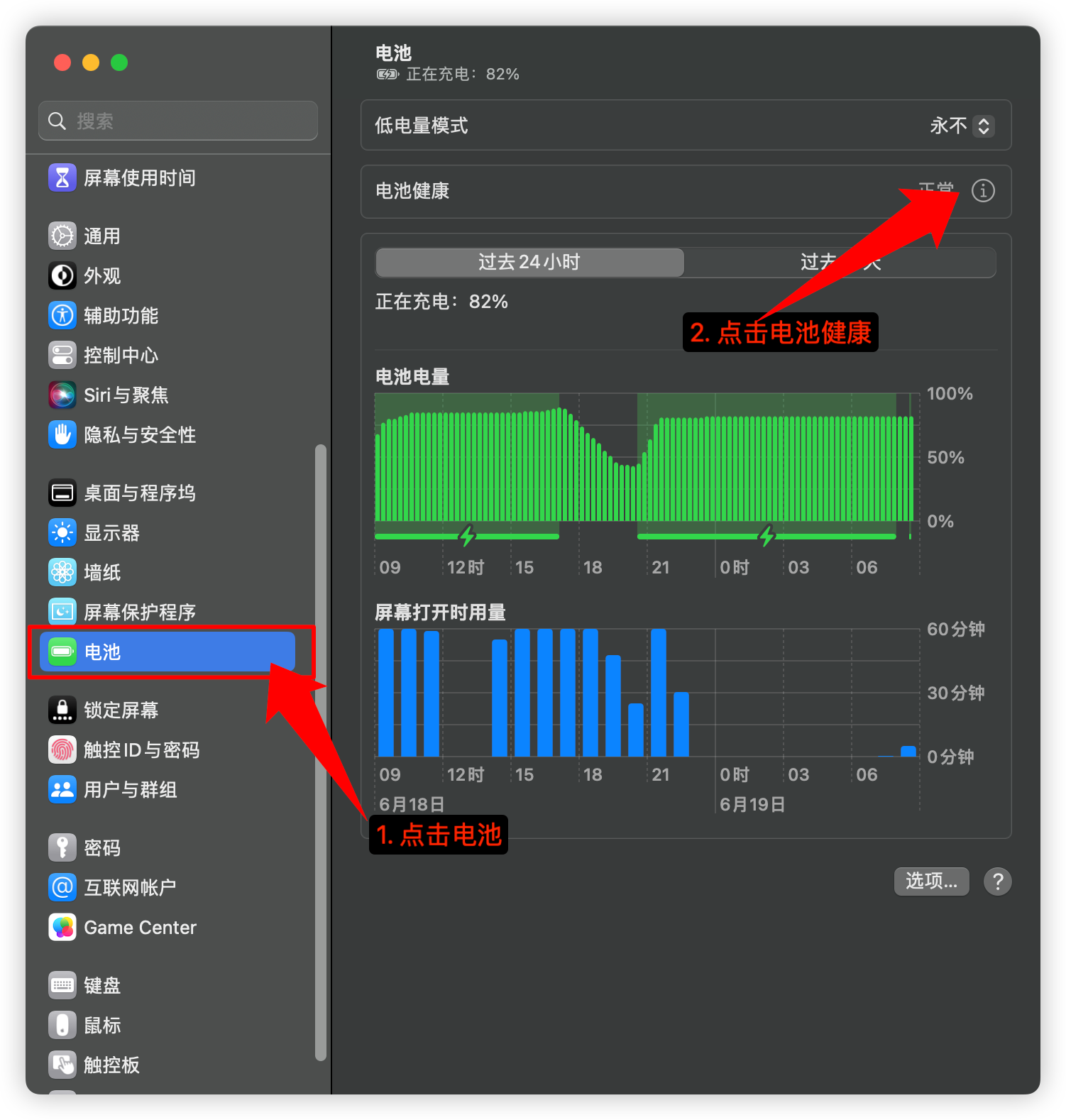Open Touch ID与密码 settings

(141, 750)
